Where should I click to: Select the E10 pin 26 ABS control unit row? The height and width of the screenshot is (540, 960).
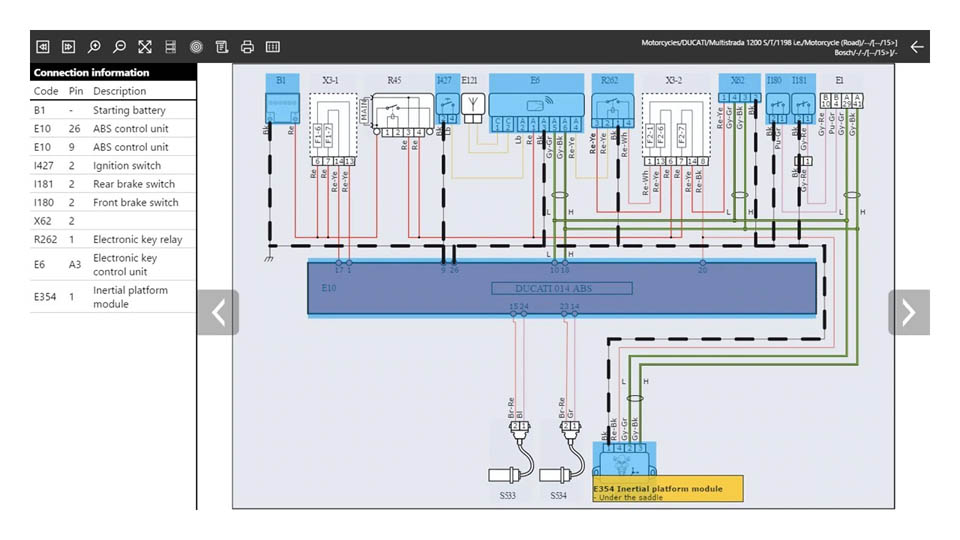(x=113, y=129)
